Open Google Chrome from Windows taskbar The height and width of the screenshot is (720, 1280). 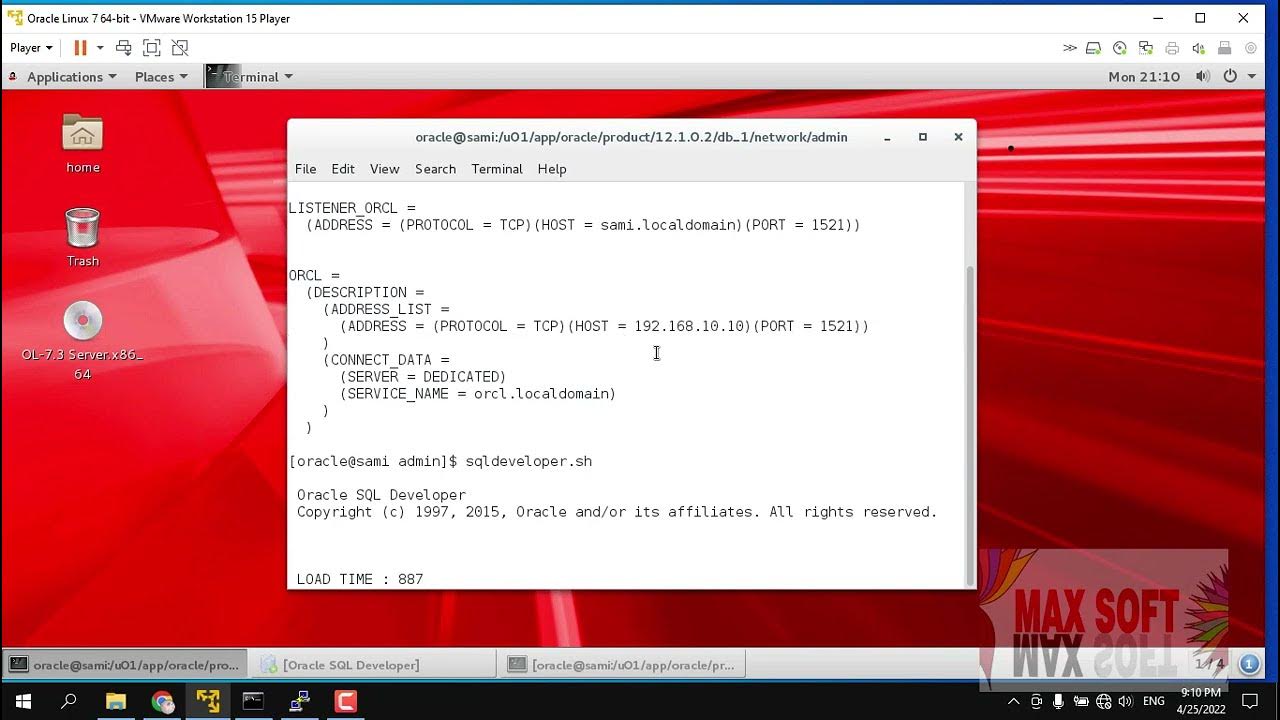pos(162,701)
